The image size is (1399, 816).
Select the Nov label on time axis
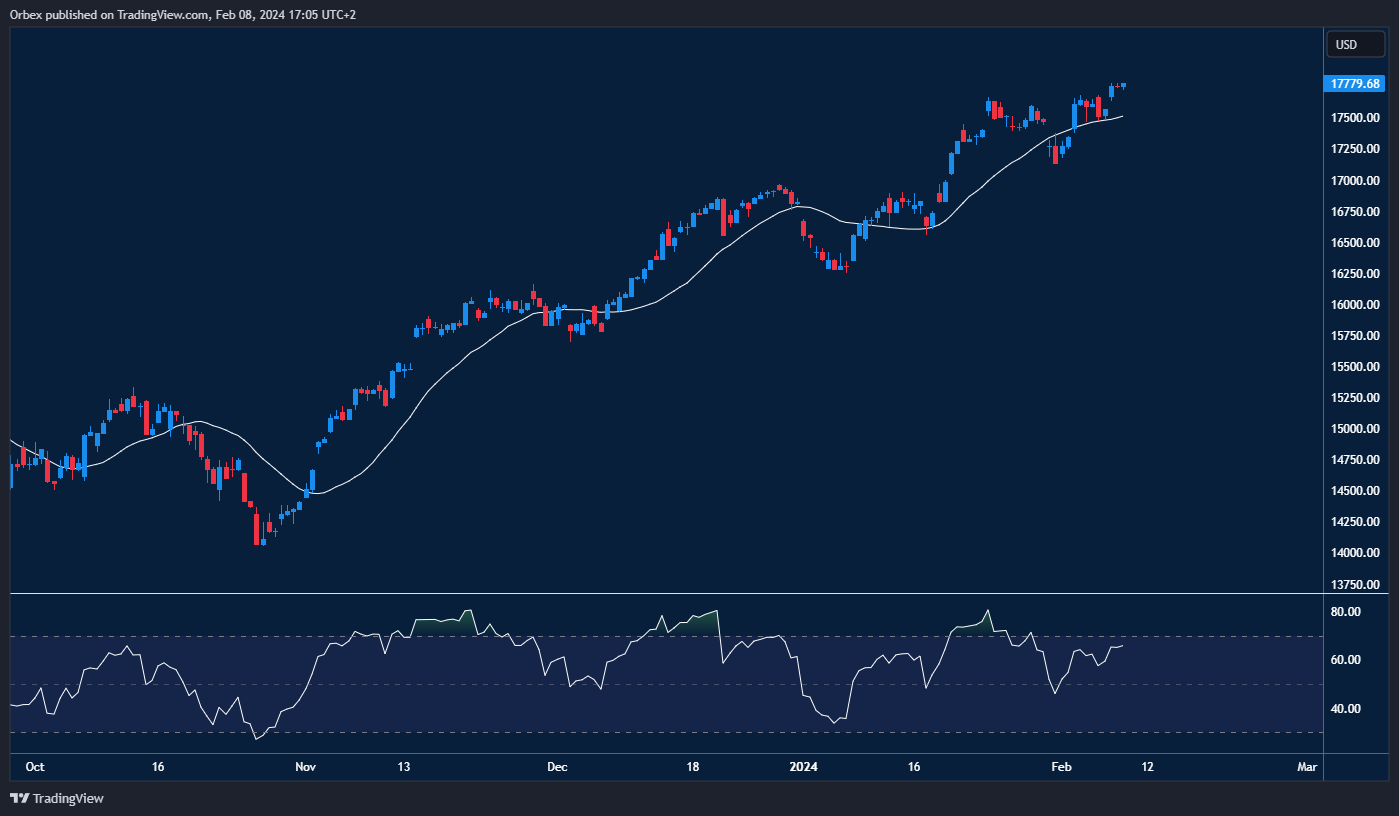point(306,767)
